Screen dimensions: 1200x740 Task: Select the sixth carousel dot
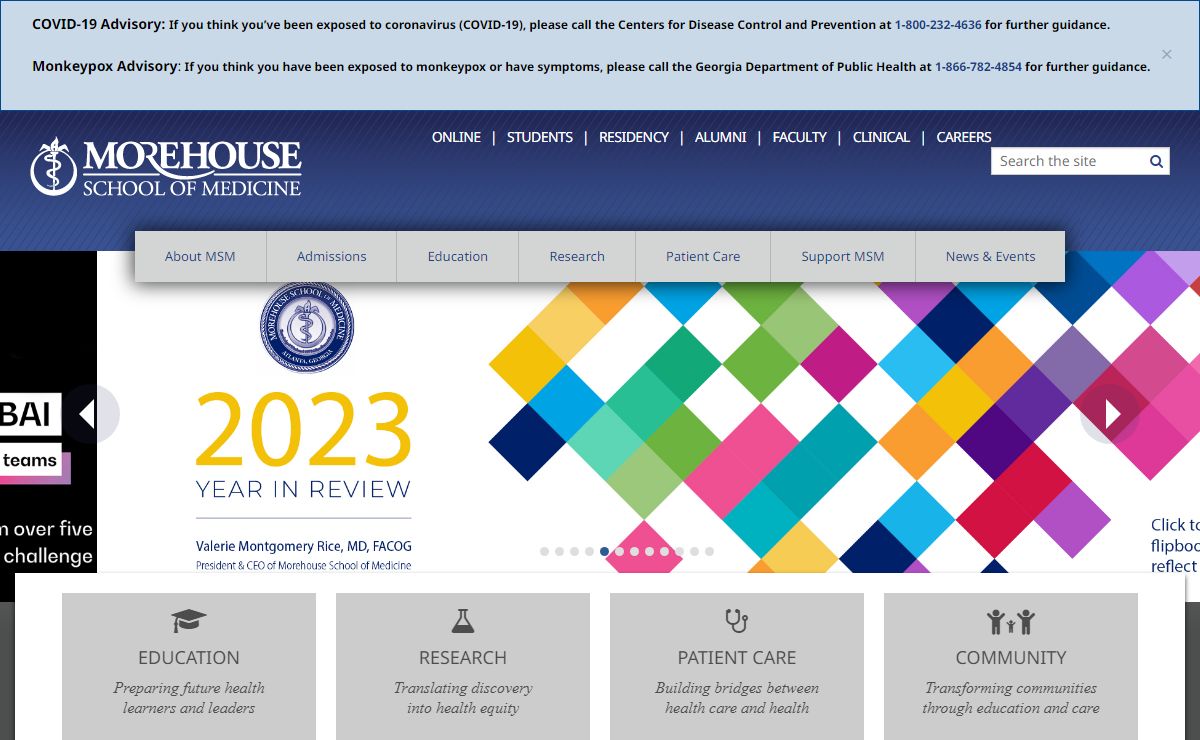pyautogui.click(x=620, y=551)
